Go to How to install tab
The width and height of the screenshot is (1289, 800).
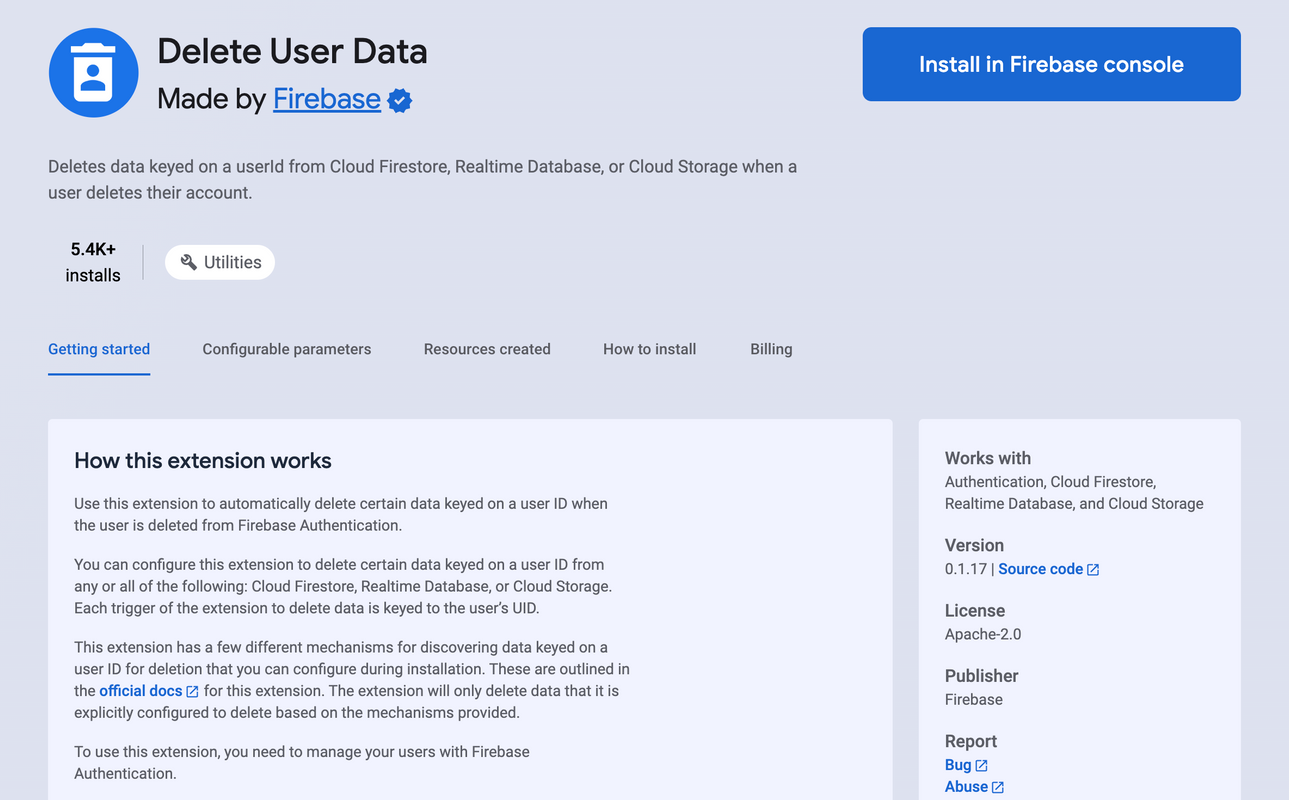point(649,349)
